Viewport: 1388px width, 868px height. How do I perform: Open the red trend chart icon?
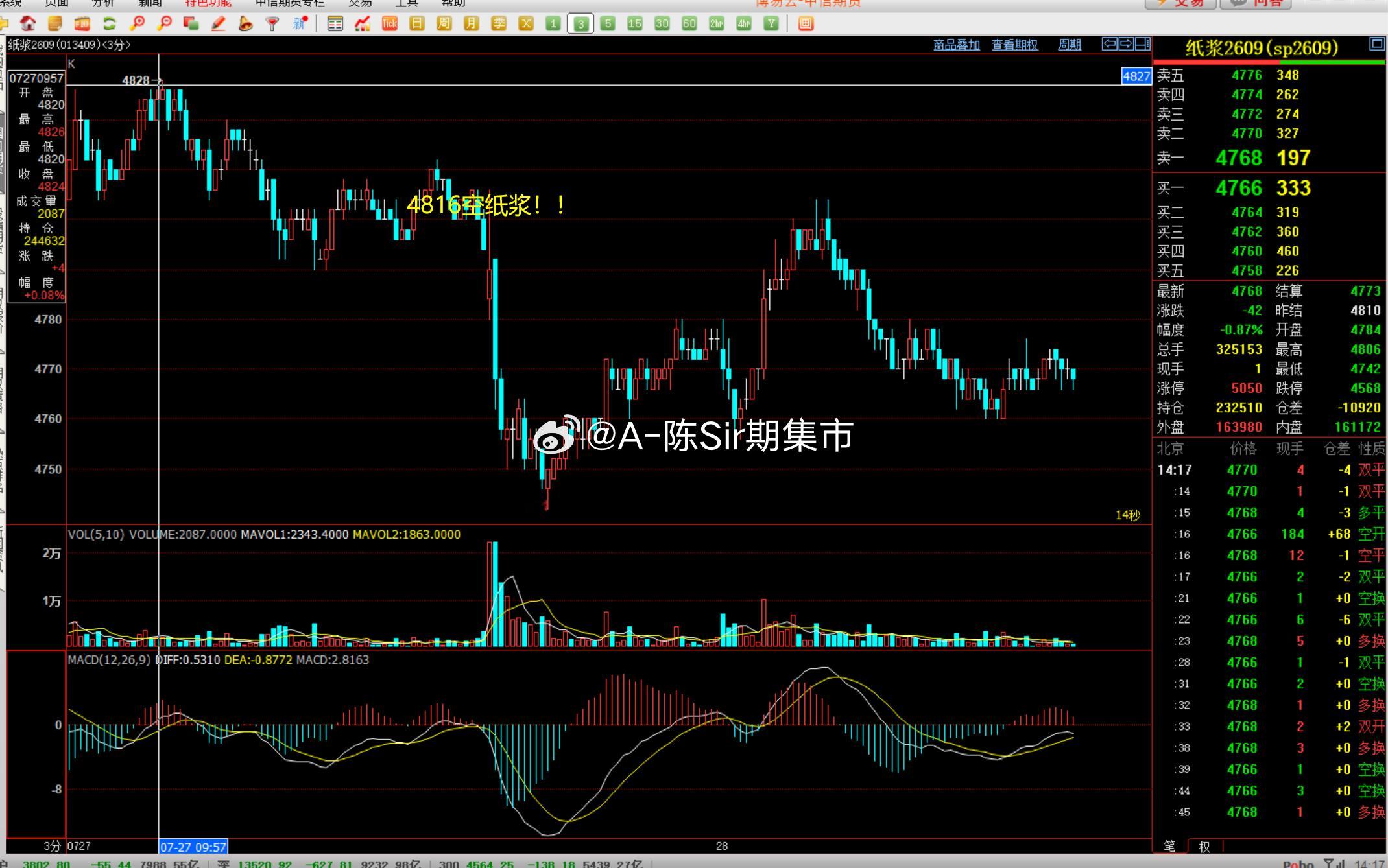(363, 24)
